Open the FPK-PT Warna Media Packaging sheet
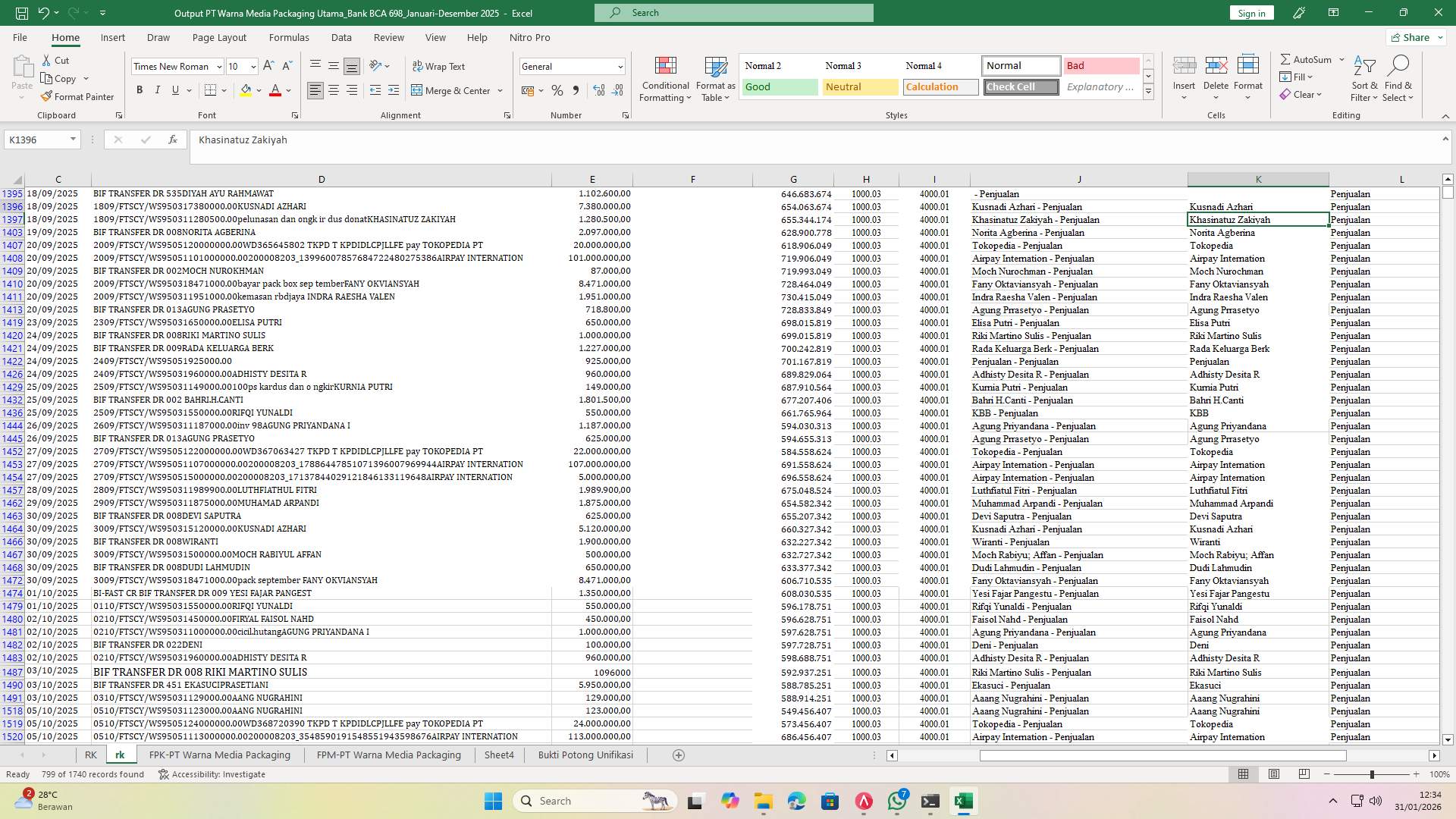Viewport: 1456px width, 819px height. [x=219, y=755]
